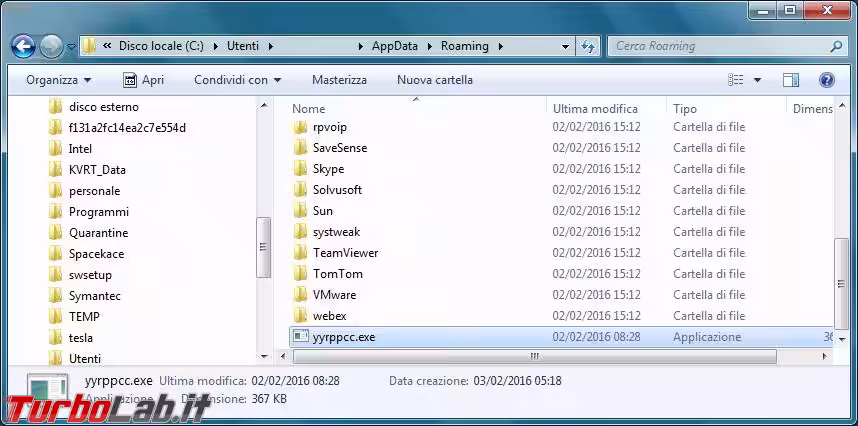Click the Masterizza toolbar item
858x426 pixels.
point(339,80)
